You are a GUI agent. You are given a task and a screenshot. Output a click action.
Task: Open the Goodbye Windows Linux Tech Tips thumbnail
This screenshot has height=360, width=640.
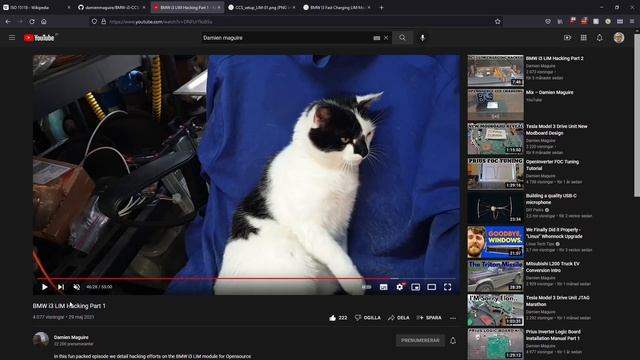(x=495, y=242)
